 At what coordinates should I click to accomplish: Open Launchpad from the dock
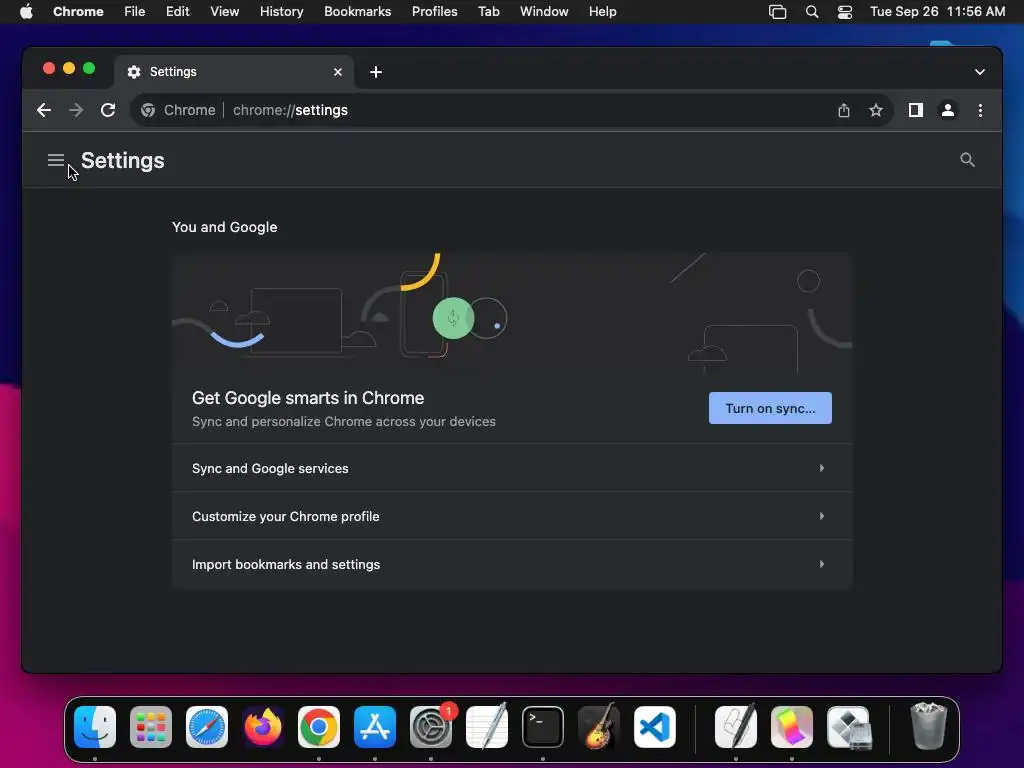(151, 727)
